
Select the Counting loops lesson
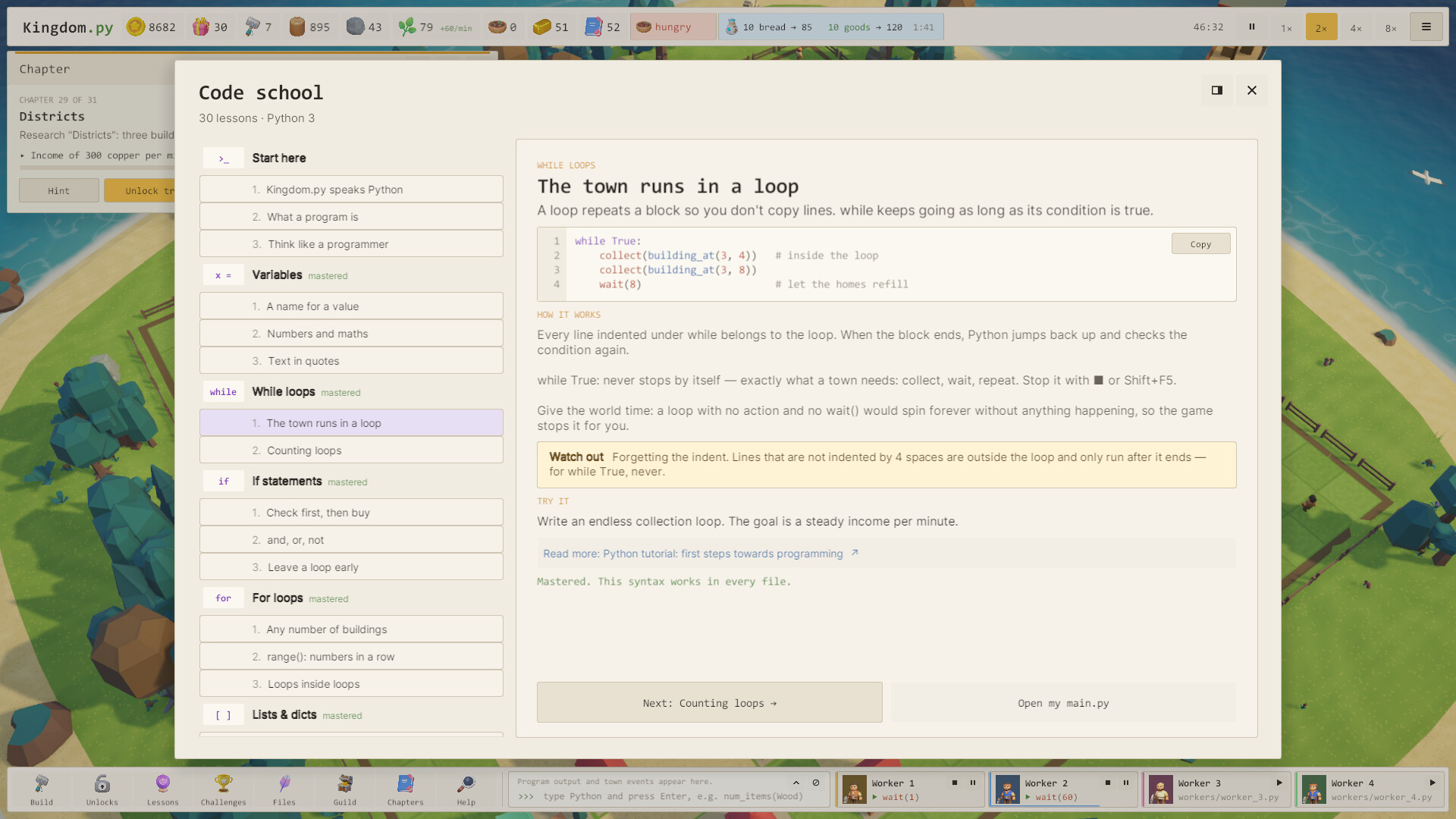pyautogui.click(x=351, y=450)
